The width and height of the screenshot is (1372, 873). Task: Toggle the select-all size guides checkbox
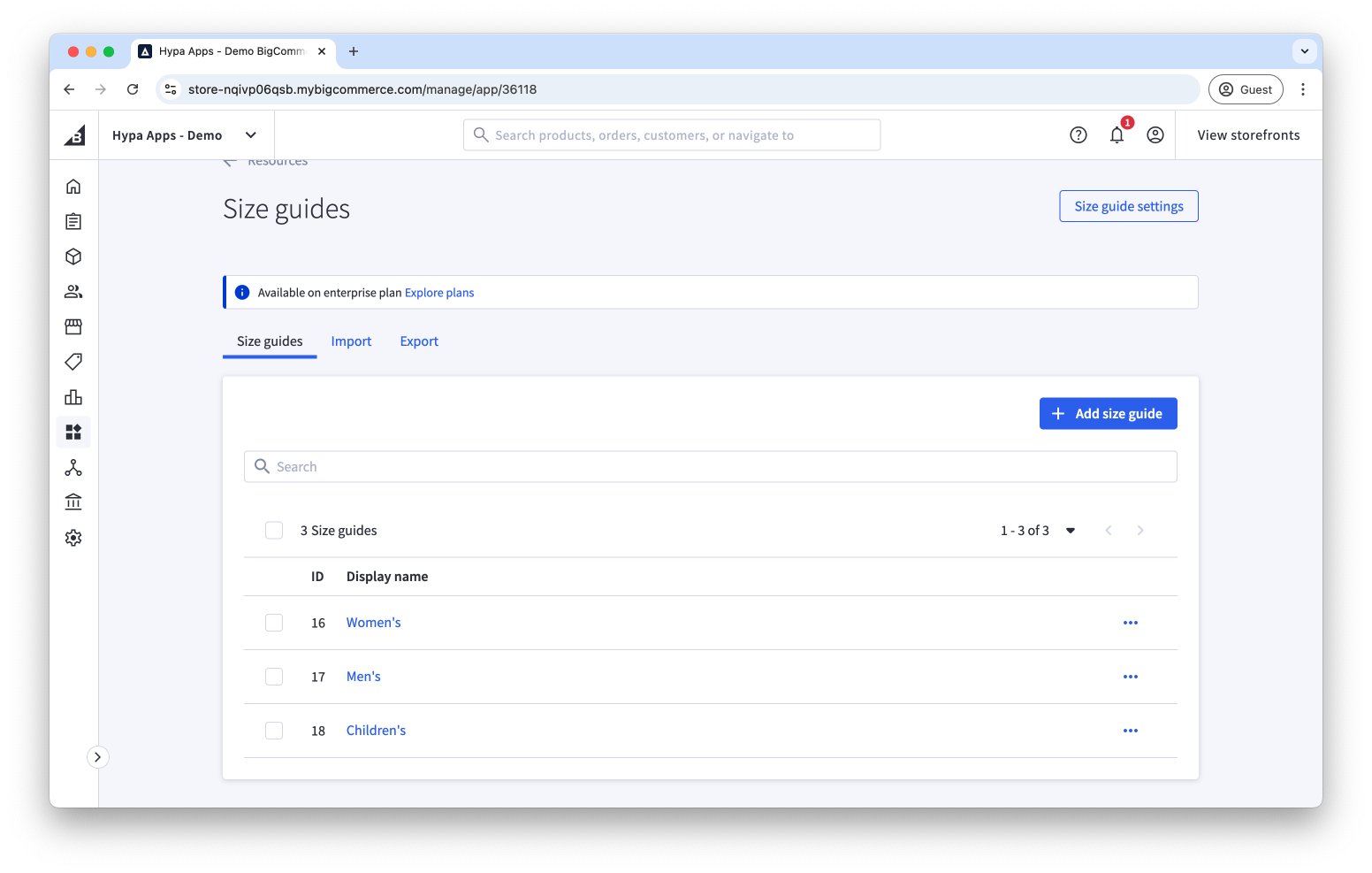[x=274, y=531]
